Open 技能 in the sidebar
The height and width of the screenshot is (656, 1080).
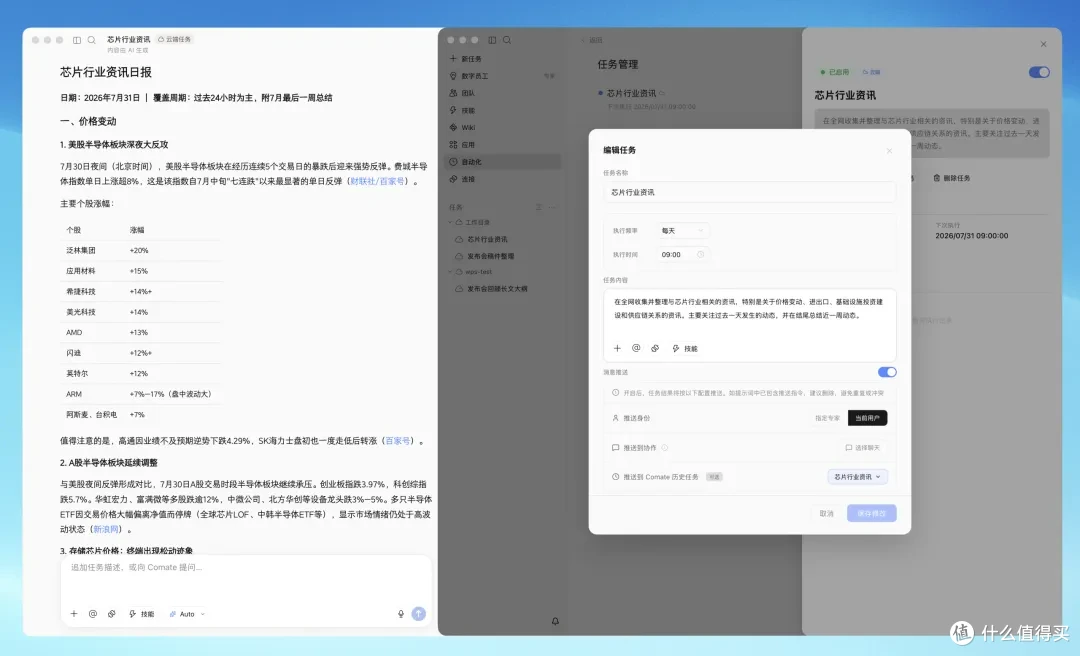pyautogui.click(x=503, y=110)
